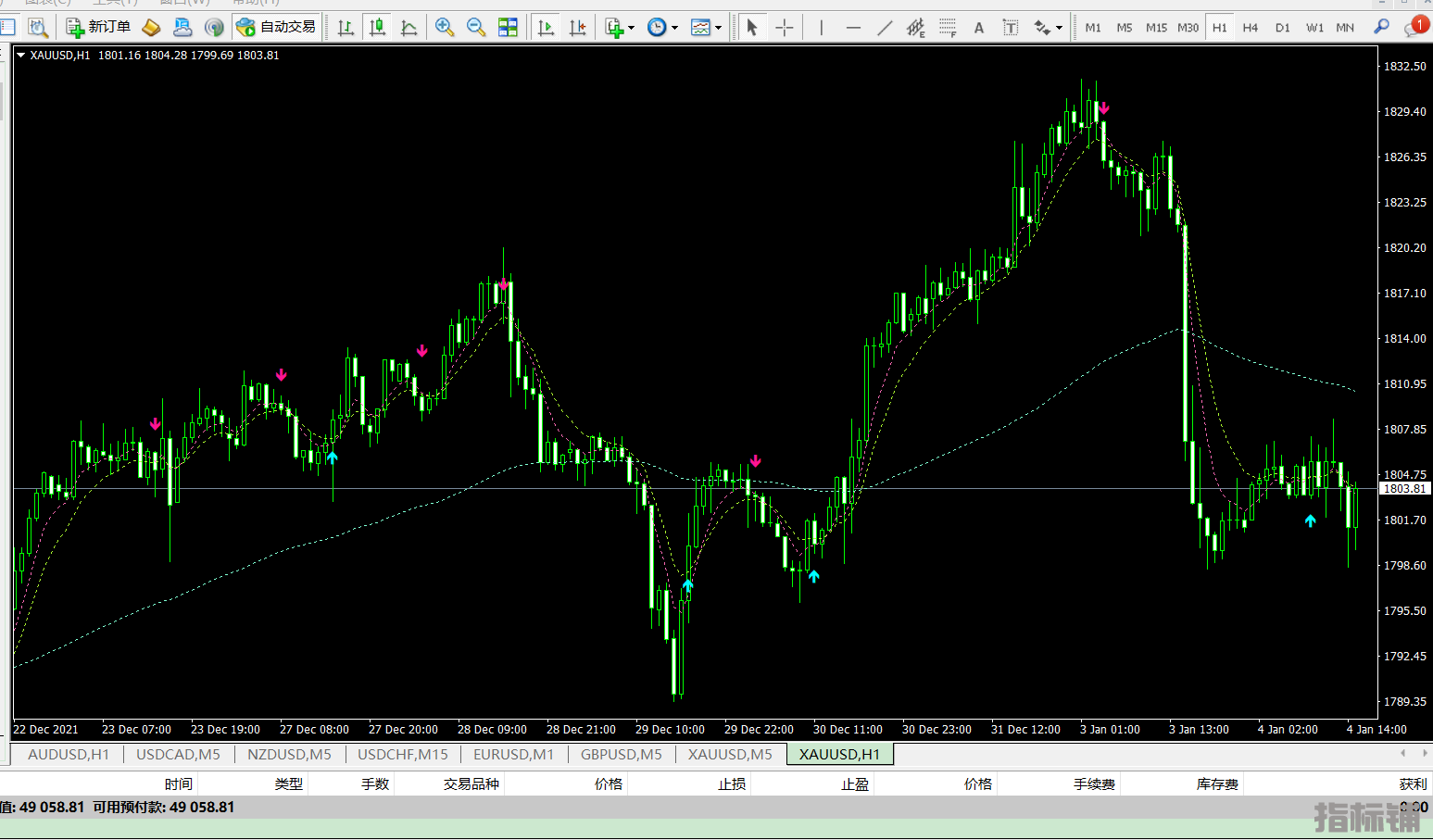Open the USDCHF,M15 chart tab

pyautogui.click(x=403, y=754)
